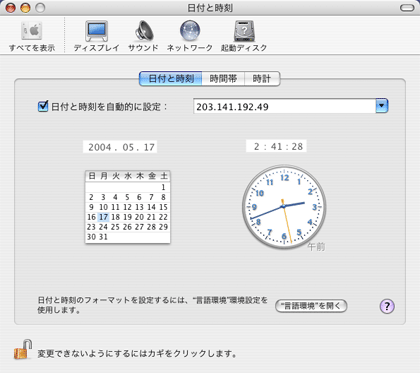Image resolution: width=420 pixels, height=373 pixels.
Task: Select day 6 in the calendar
Action: pyautogui.click(x=139, y=197)
